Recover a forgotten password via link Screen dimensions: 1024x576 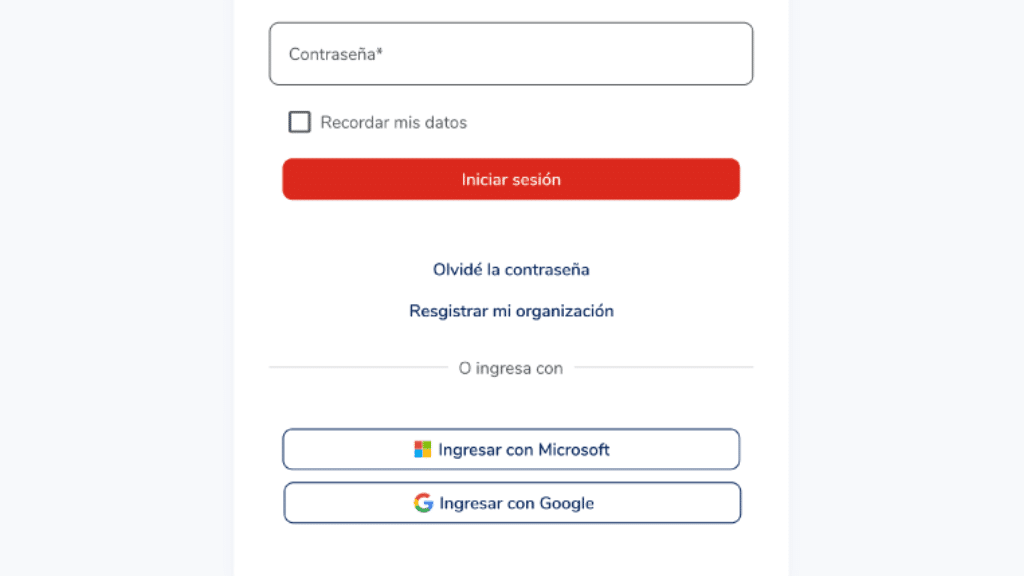pos(511,270)
